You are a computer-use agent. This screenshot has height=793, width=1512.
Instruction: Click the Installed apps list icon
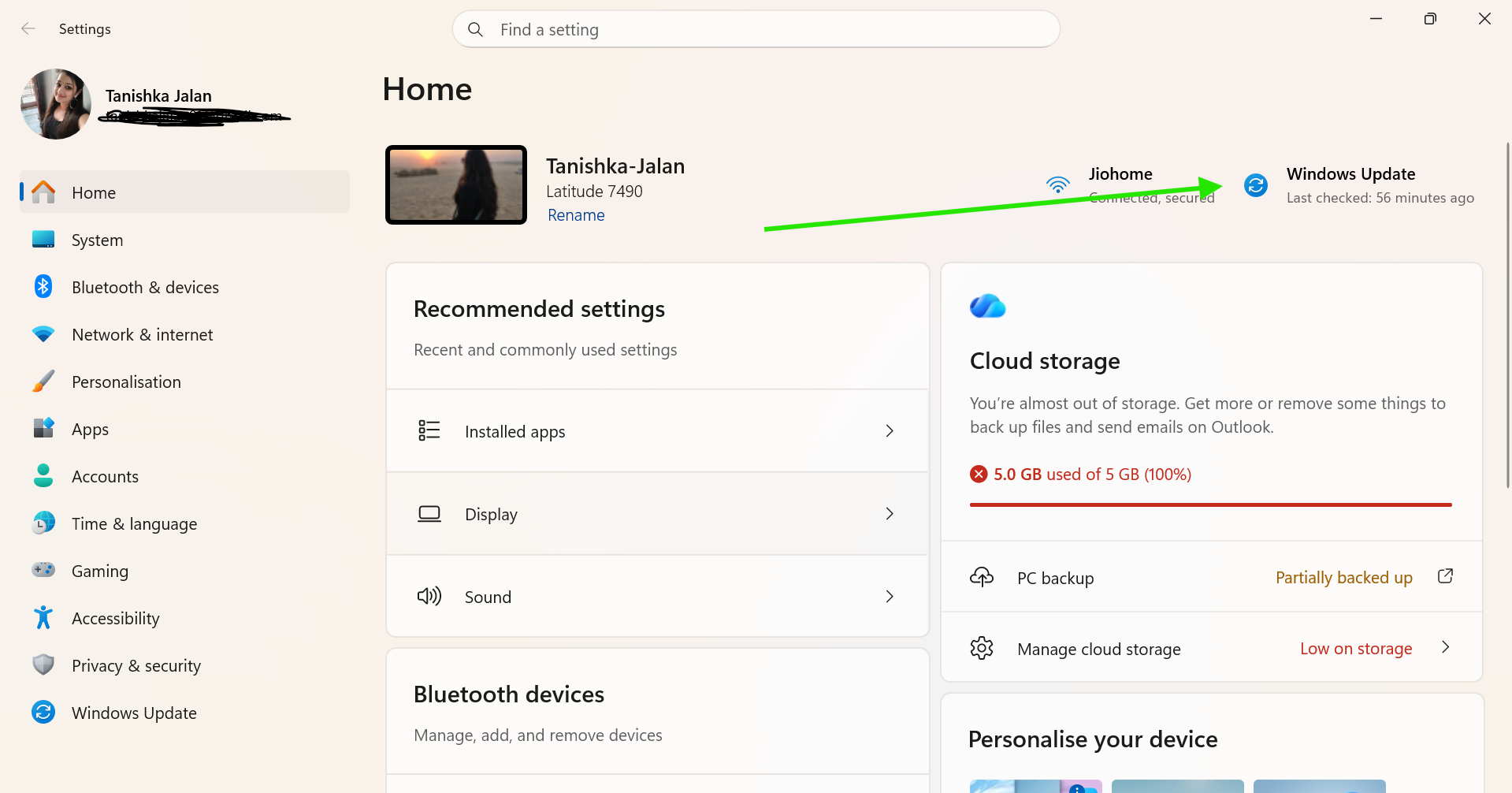coord(429,430)
